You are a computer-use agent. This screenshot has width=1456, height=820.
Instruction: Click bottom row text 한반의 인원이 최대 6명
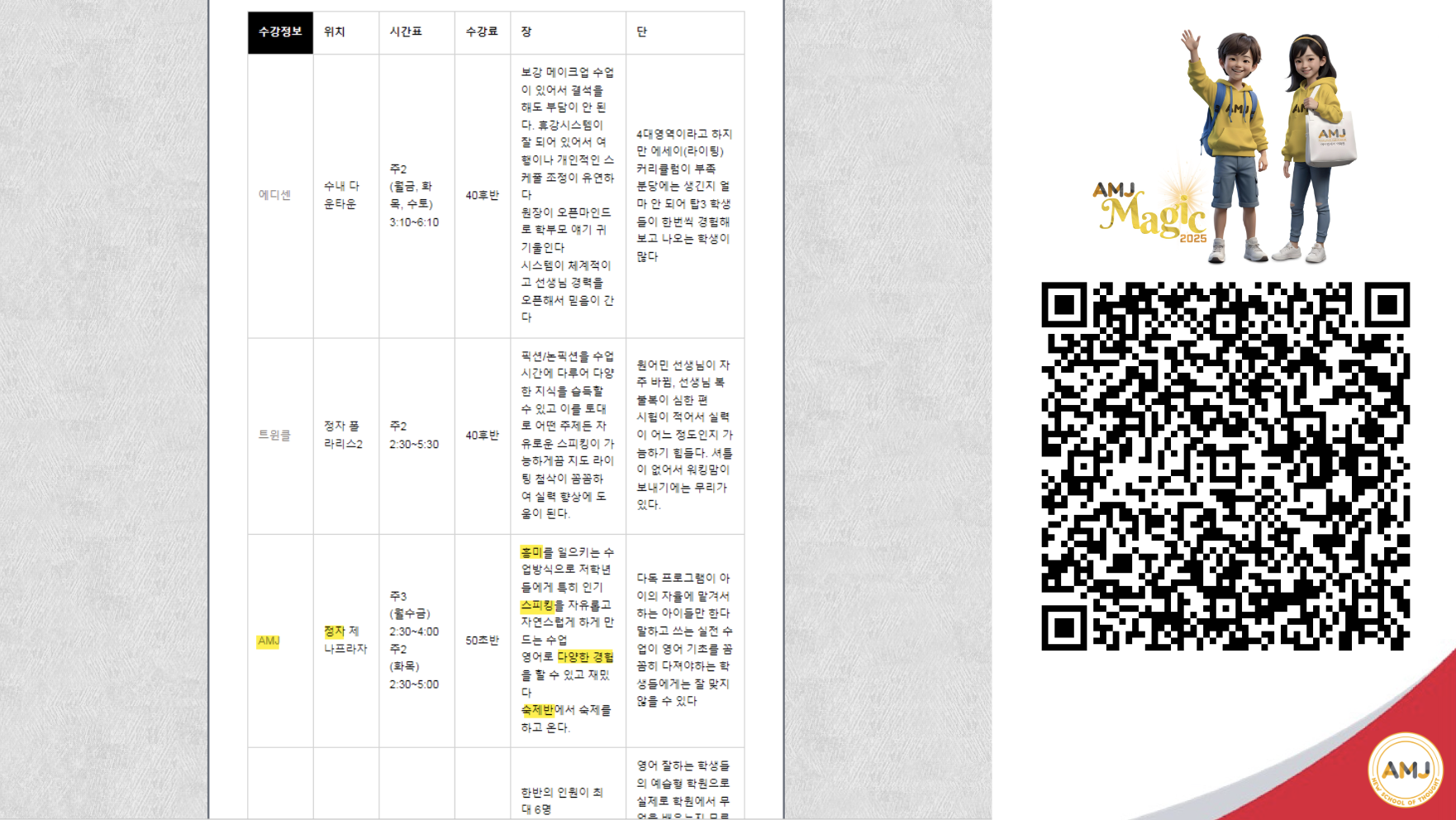562,801
